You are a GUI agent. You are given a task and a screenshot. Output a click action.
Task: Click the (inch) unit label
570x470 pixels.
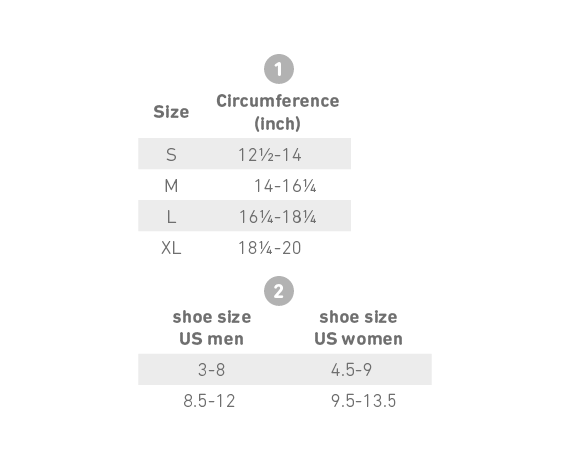tap(277, 124)
